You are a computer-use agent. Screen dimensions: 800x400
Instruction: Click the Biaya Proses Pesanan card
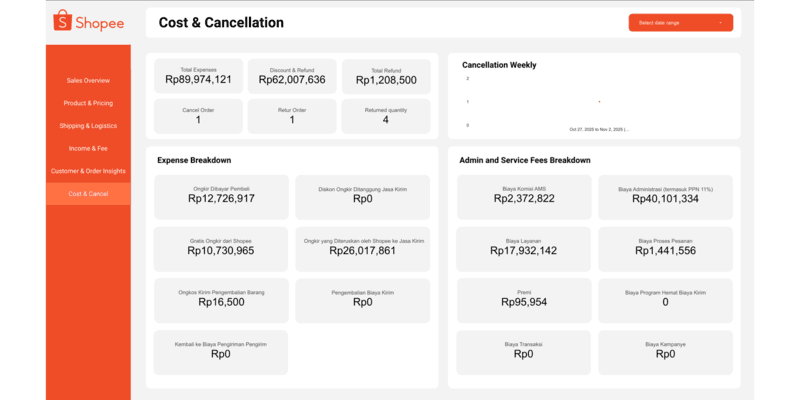pyautogui.click(x=665, y=248)
